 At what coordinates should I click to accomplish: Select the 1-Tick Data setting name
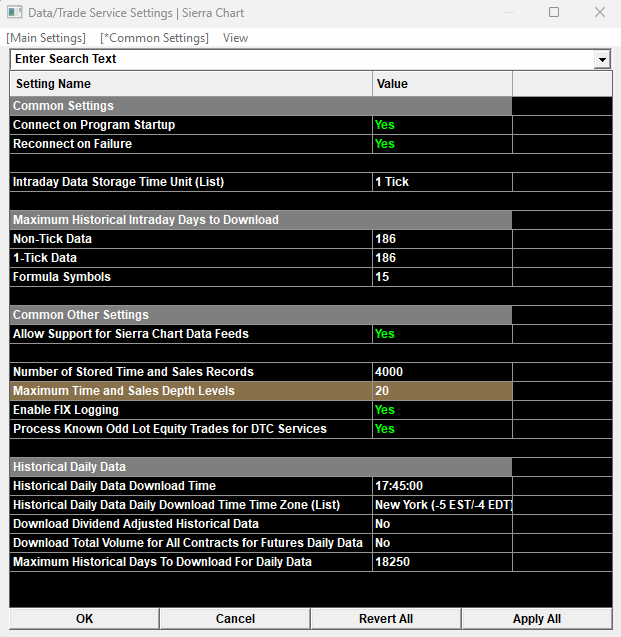(191, 258)
